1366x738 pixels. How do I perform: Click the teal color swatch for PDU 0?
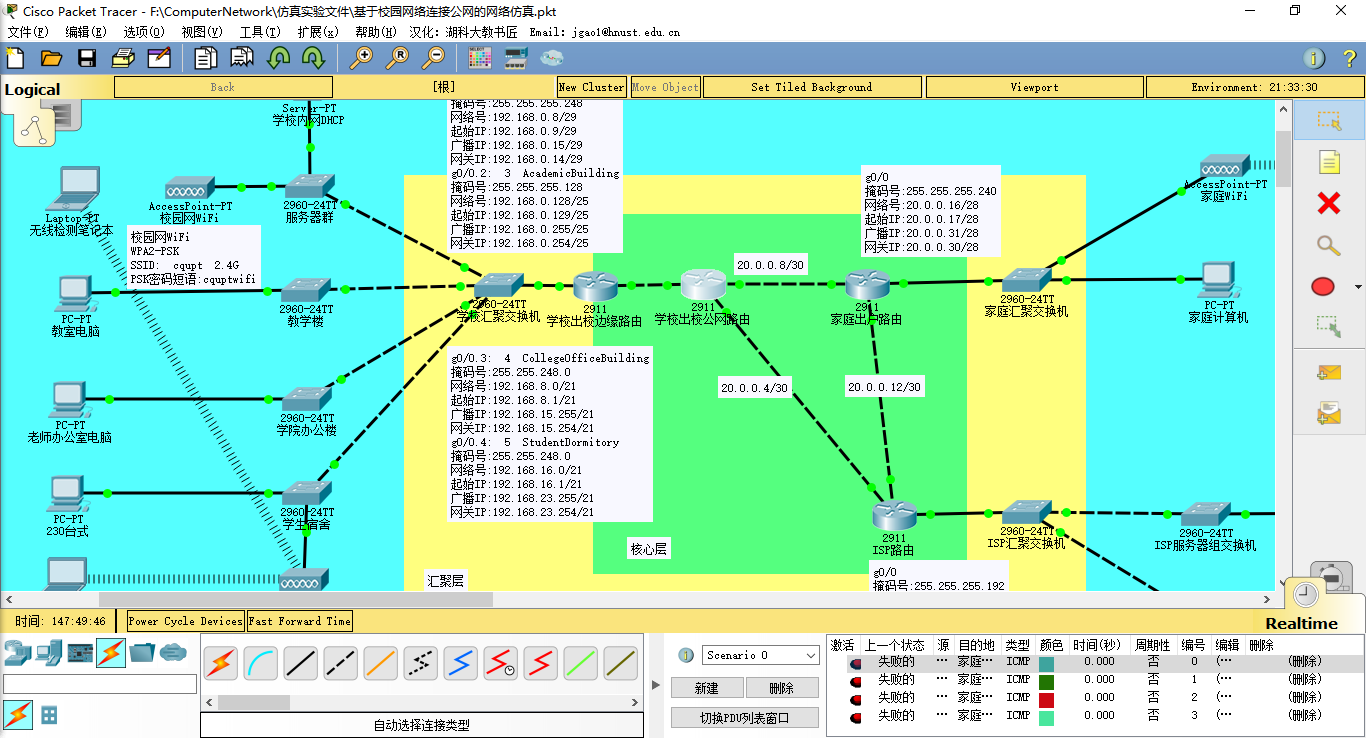click(x=1046, y=663)
